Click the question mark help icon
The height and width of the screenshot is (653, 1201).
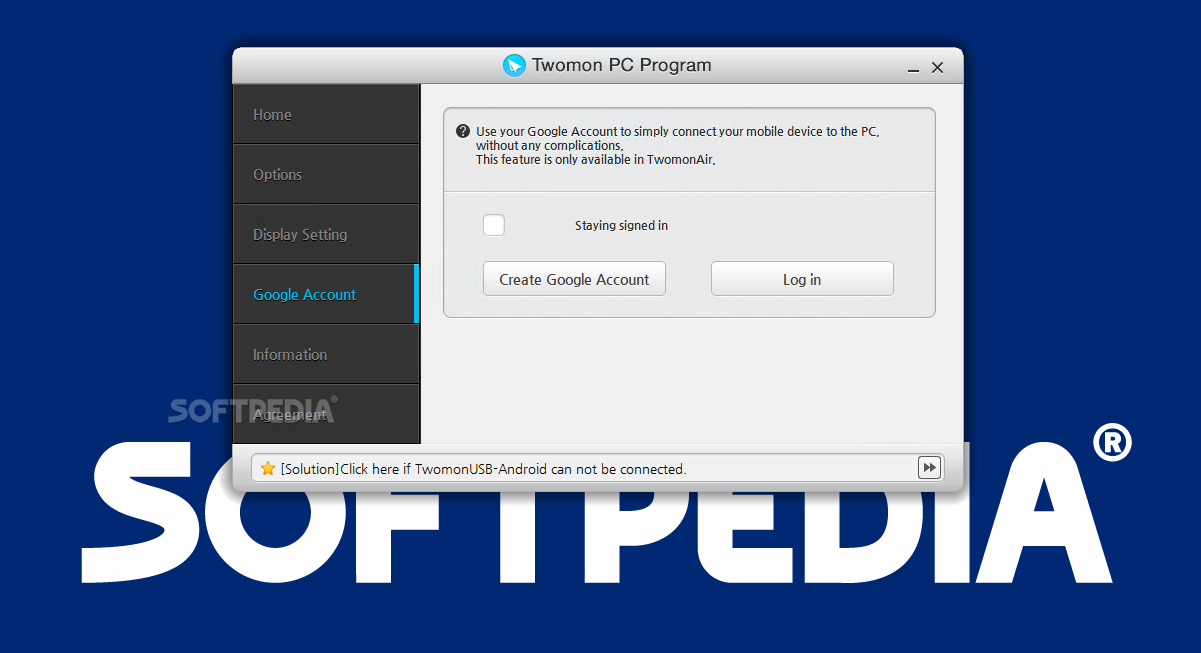(462, 131)
